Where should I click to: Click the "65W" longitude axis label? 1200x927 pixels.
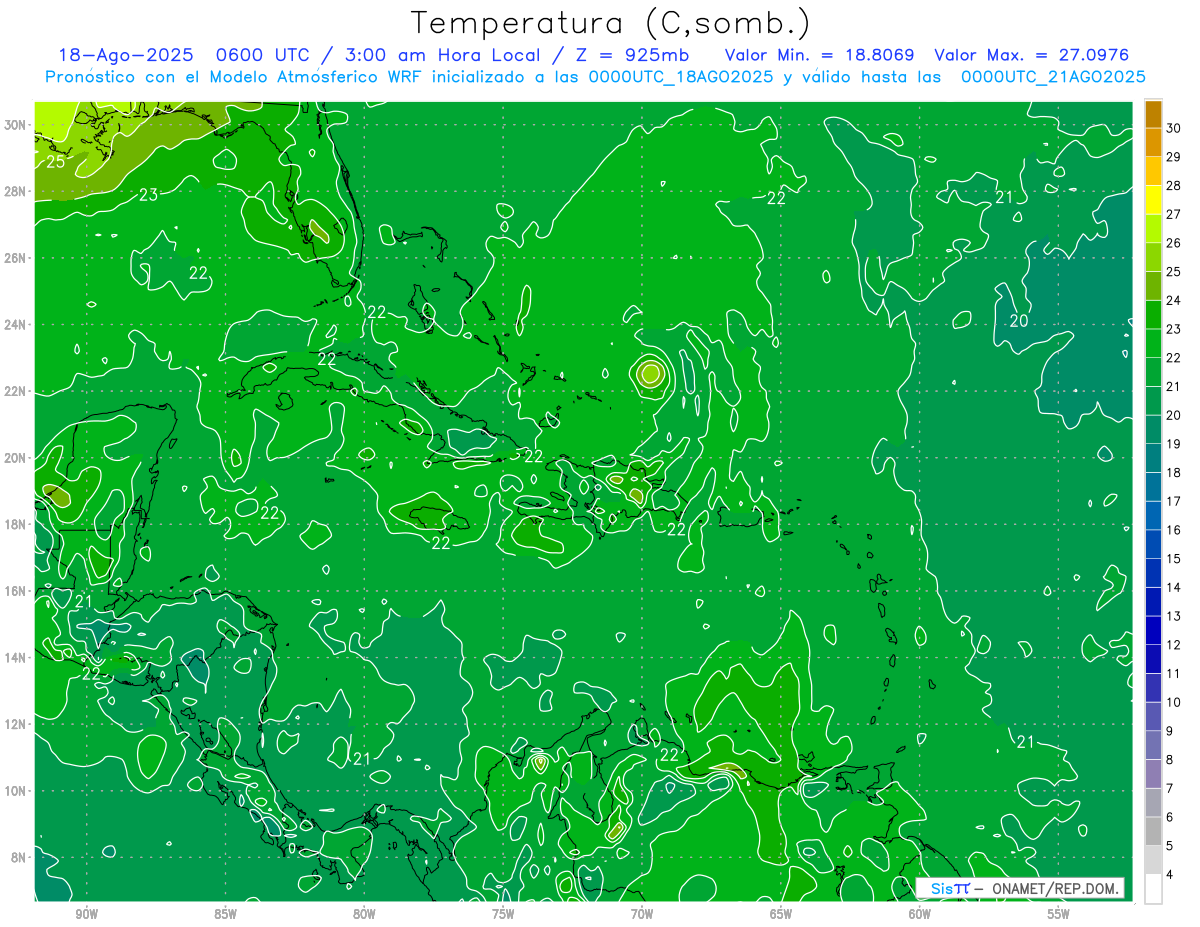coord(781,914)
